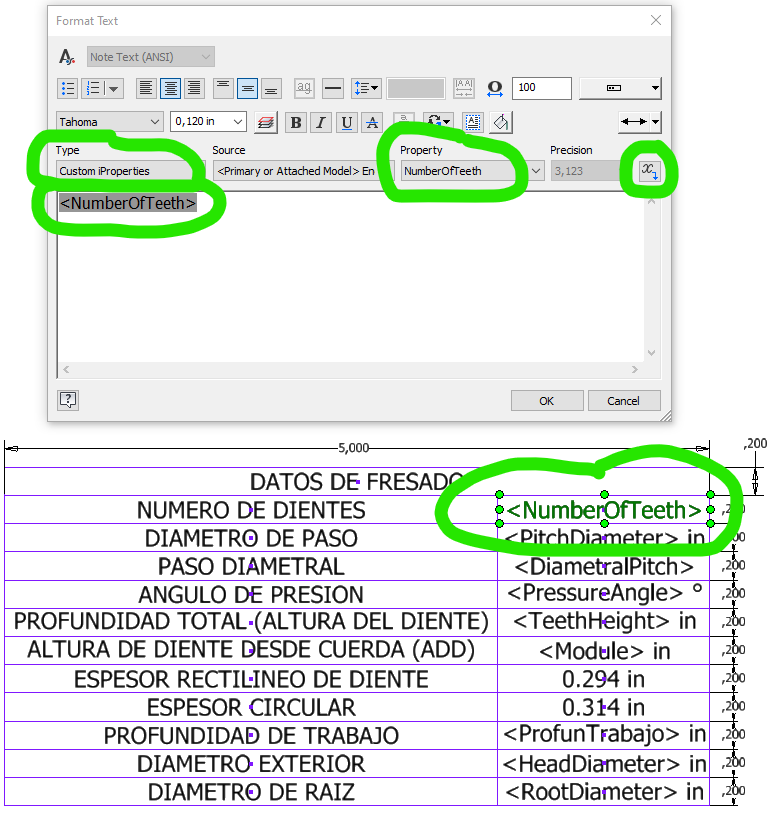
Task: Click the OK button
Action: click(x=546, y=401)
